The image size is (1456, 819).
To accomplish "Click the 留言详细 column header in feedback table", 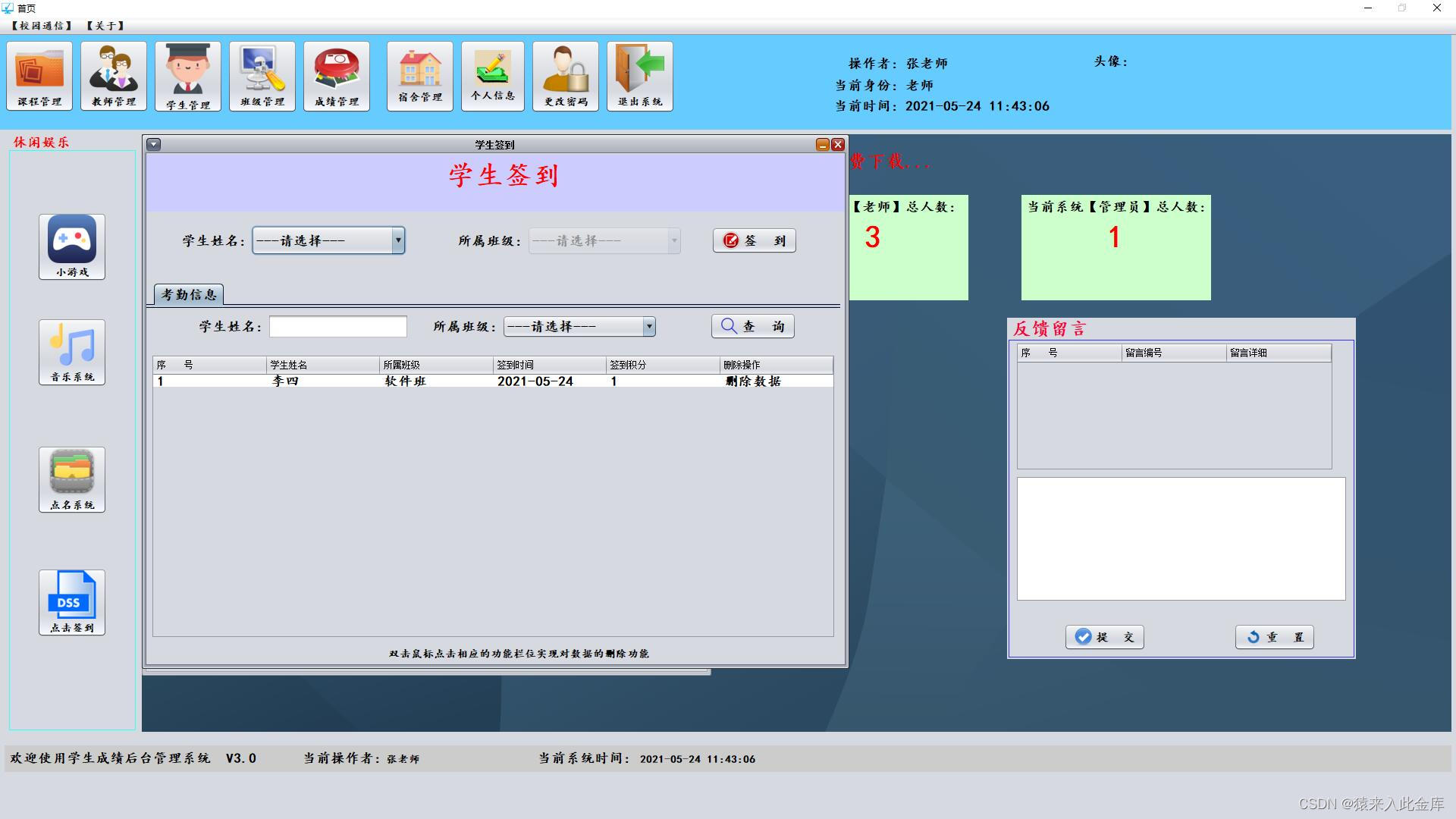I will click(x=1279, y=353).
